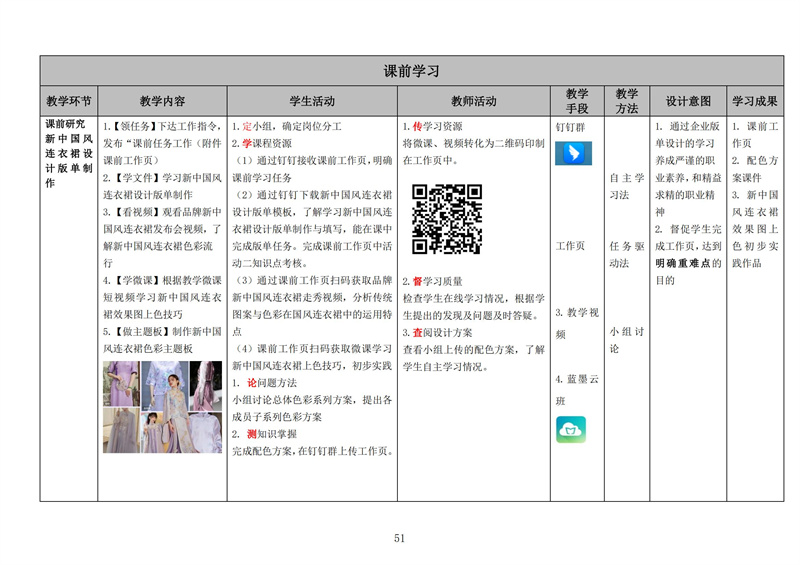
Task: Select the 学习成果 column header
Action: coord(755,101)
